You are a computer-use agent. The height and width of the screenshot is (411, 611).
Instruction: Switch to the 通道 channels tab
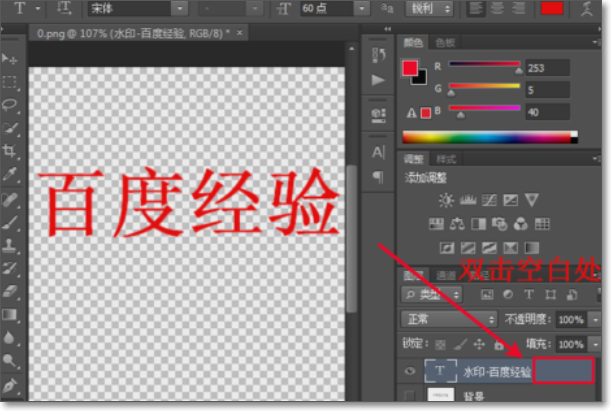click(x=445, y=275)
